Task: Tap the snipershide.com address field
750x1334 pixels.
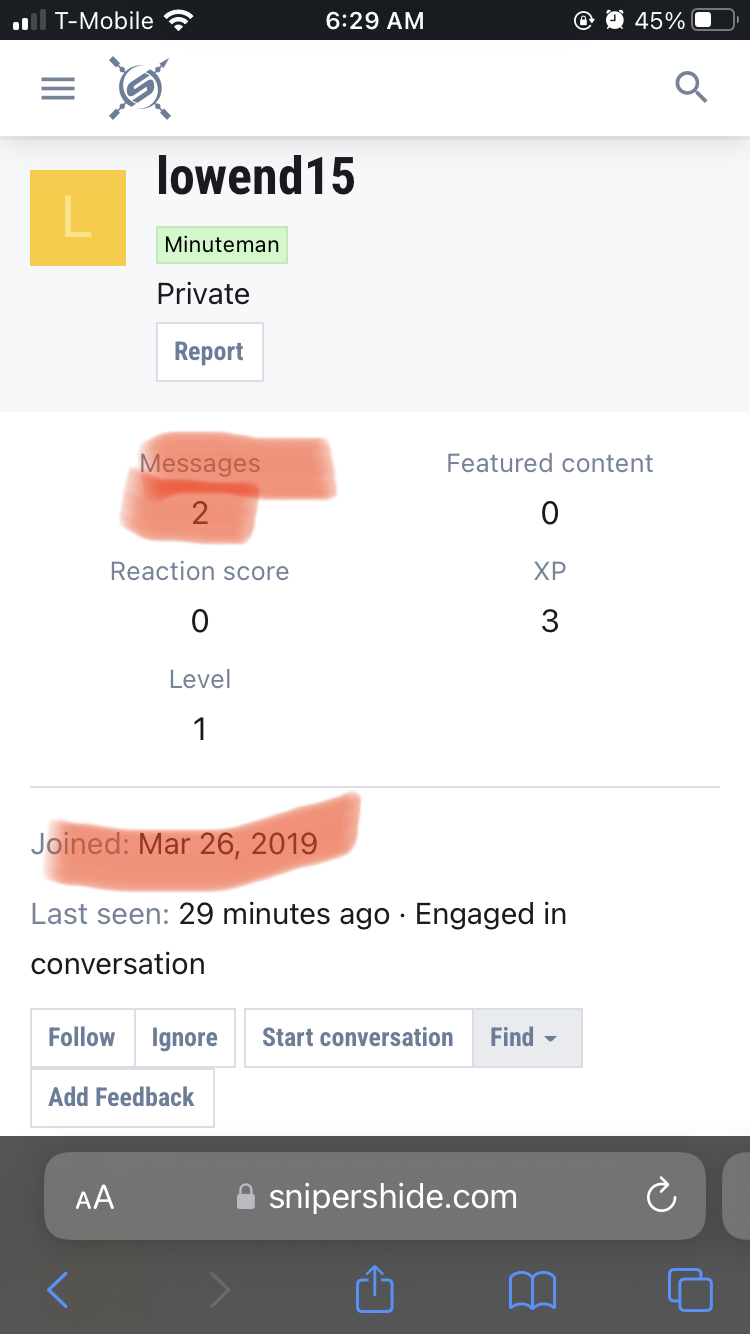Action: pos(392,1197)
